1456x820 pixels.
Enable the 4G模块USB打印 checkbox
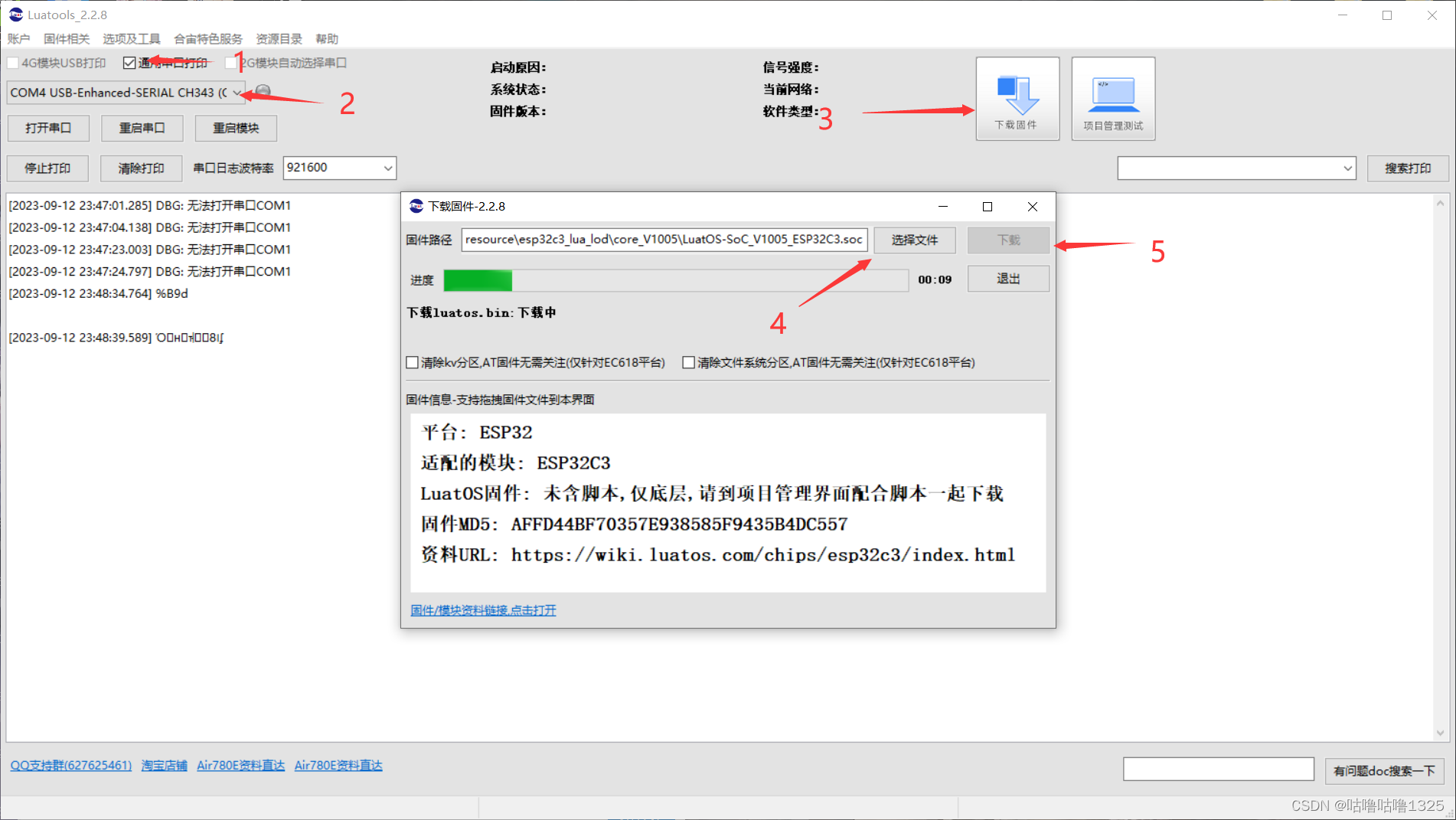12,62
